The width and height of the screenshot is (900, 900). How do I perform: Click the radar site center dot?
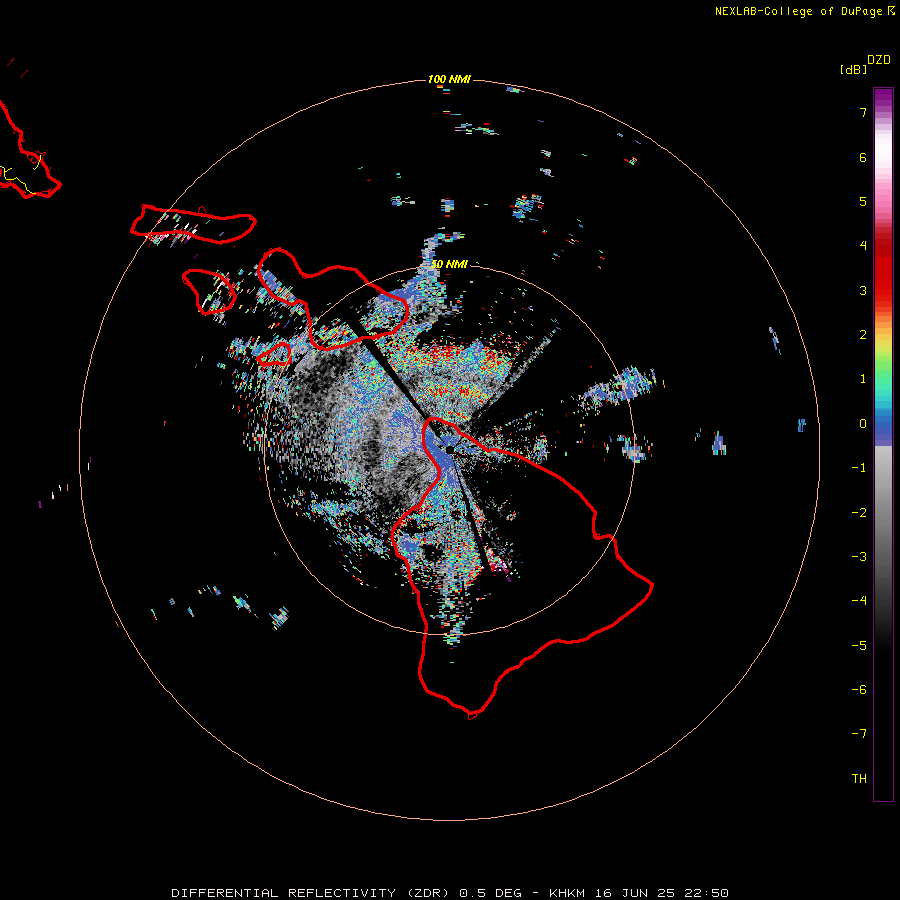(x=450, y=449)
